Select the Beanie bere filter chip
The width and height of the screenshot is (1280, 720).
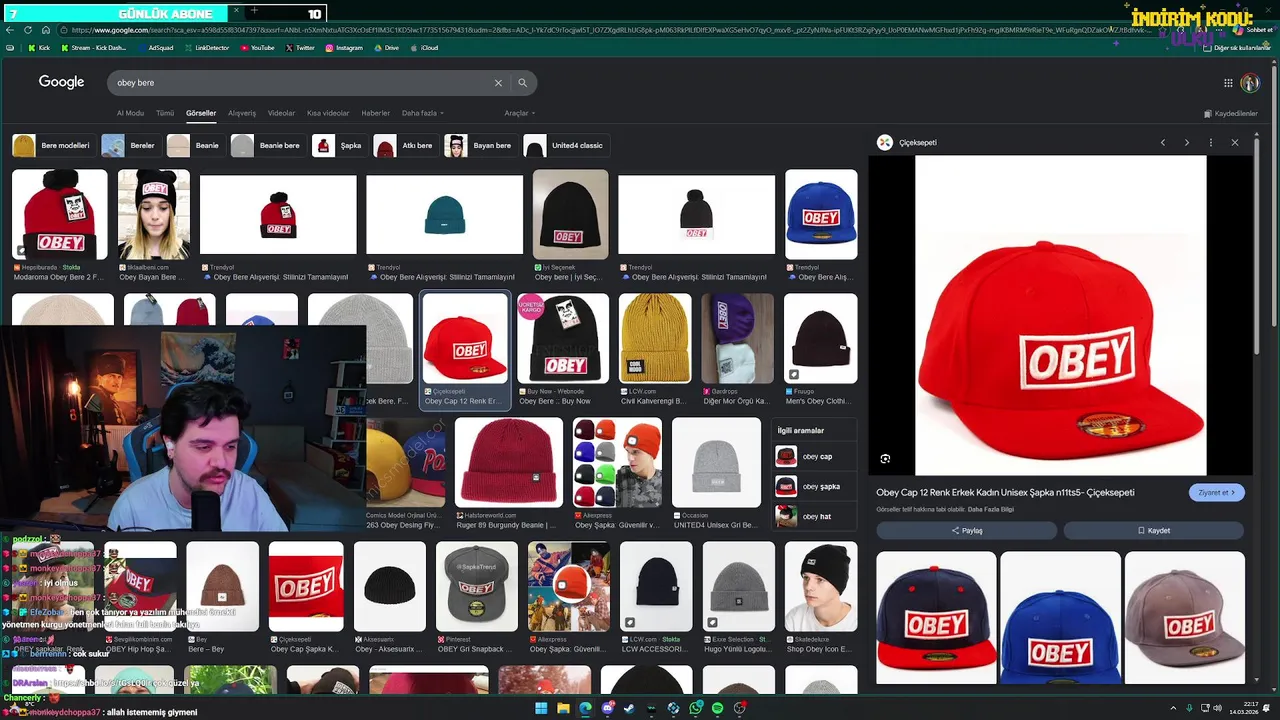(x=267, y=146)
